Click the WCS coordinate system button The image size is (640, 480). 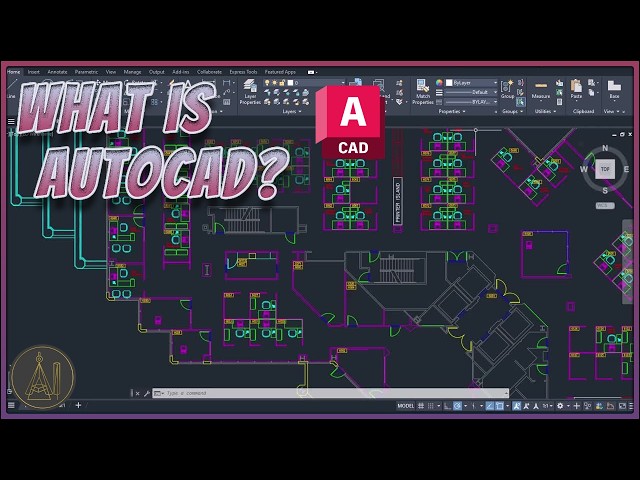coord(604,206)
